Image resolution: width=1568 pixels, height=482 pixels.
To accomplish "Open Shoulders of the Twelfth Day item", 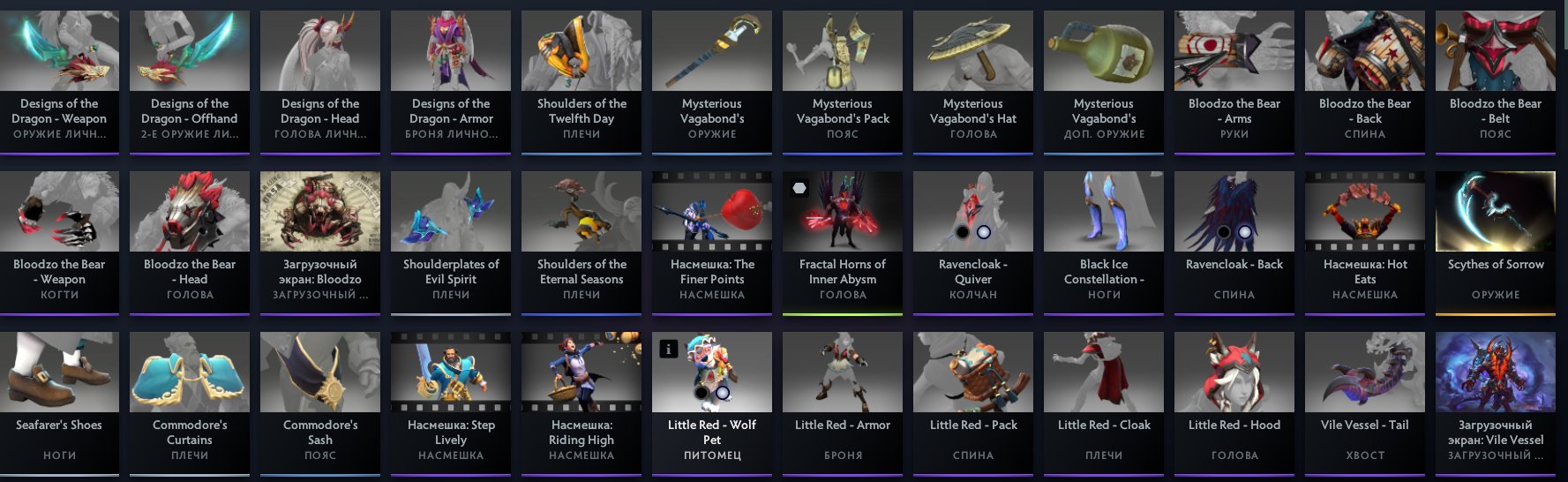I will coord(581,83).
